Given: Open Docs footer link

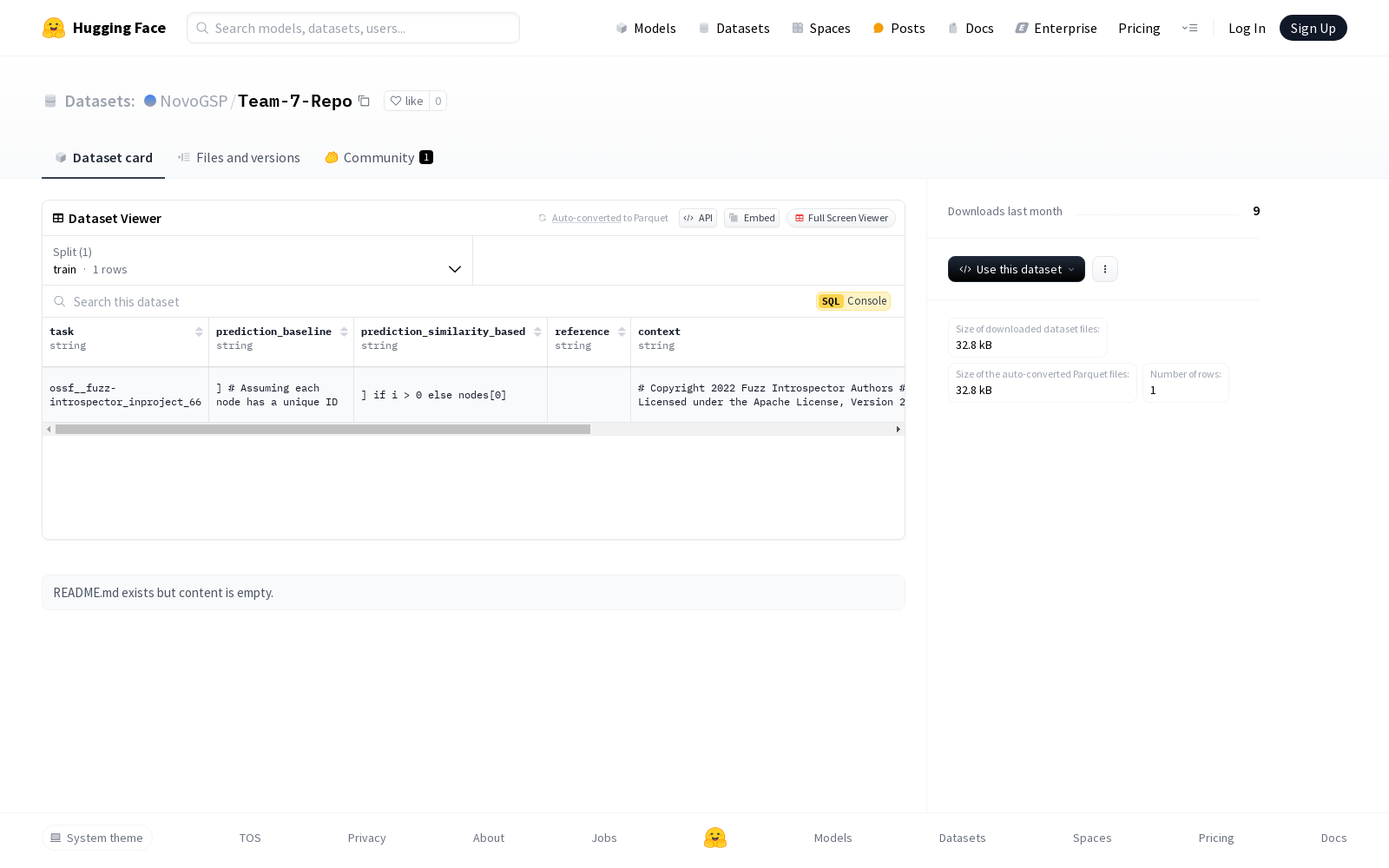Looking at the screenshot, I should pyautogui.click(x=1334, y=838).
